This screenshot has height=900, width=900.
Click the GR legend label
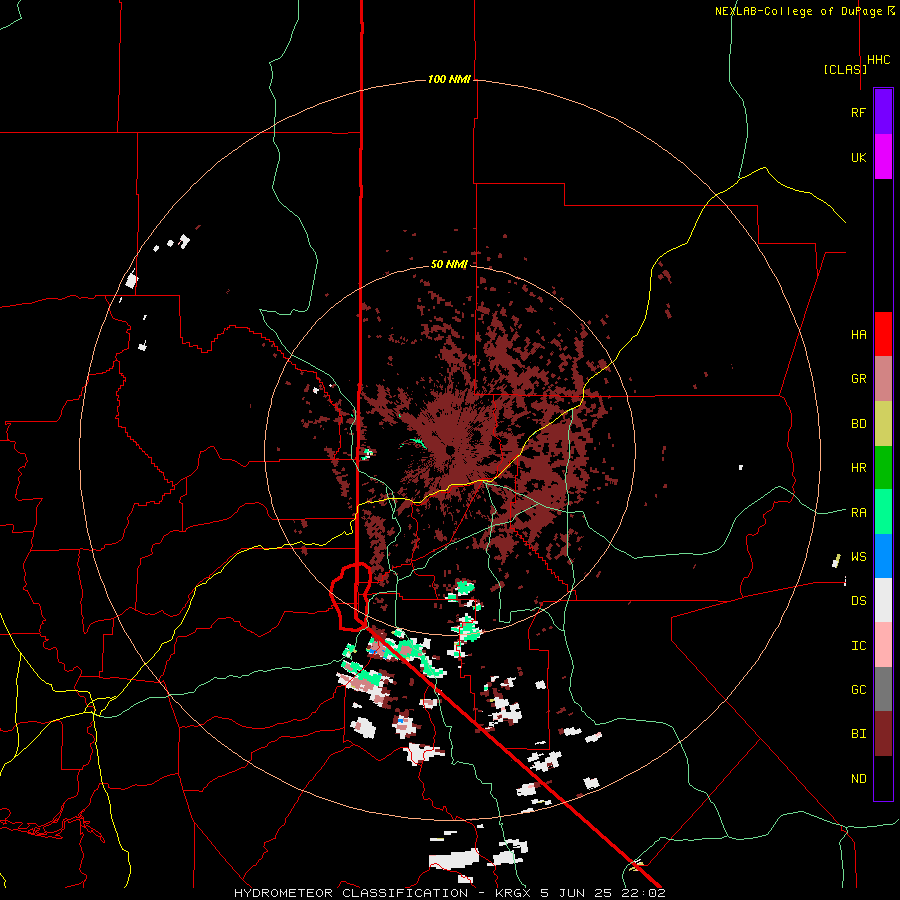[858, 379]
